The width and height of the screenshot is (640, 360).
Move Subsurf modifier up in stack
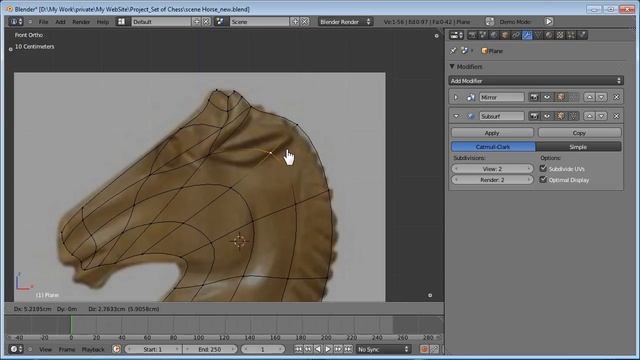coord(589,116)
